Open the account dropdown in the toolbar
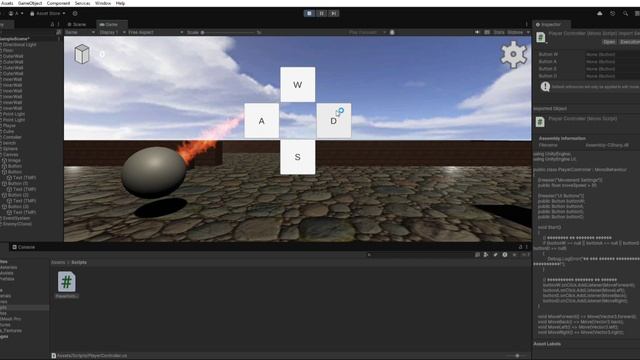This screenshot has height=360, width=640. (16, 13)
